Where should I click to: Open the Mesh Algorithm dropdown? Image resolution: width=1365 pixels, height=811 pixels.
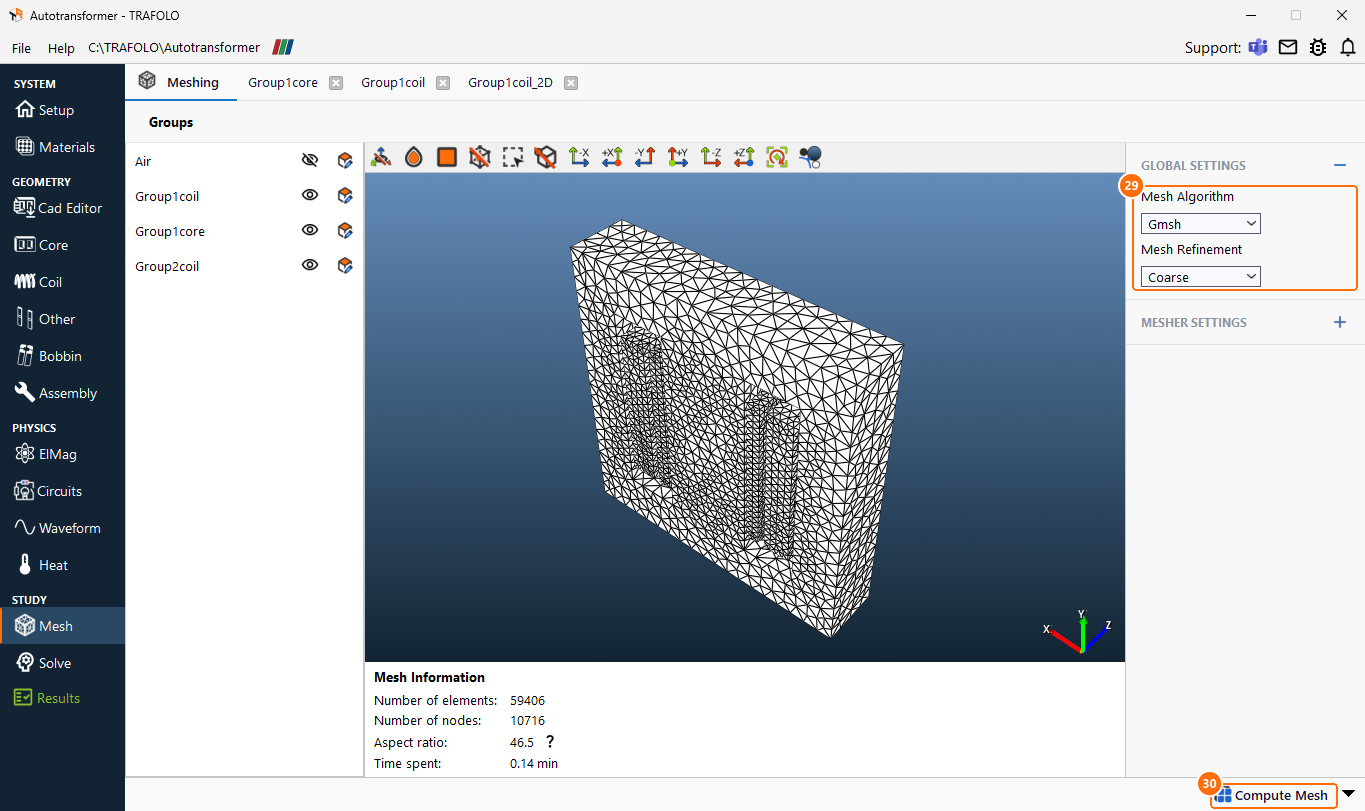pyautogui.click(x=1200, y=224)
